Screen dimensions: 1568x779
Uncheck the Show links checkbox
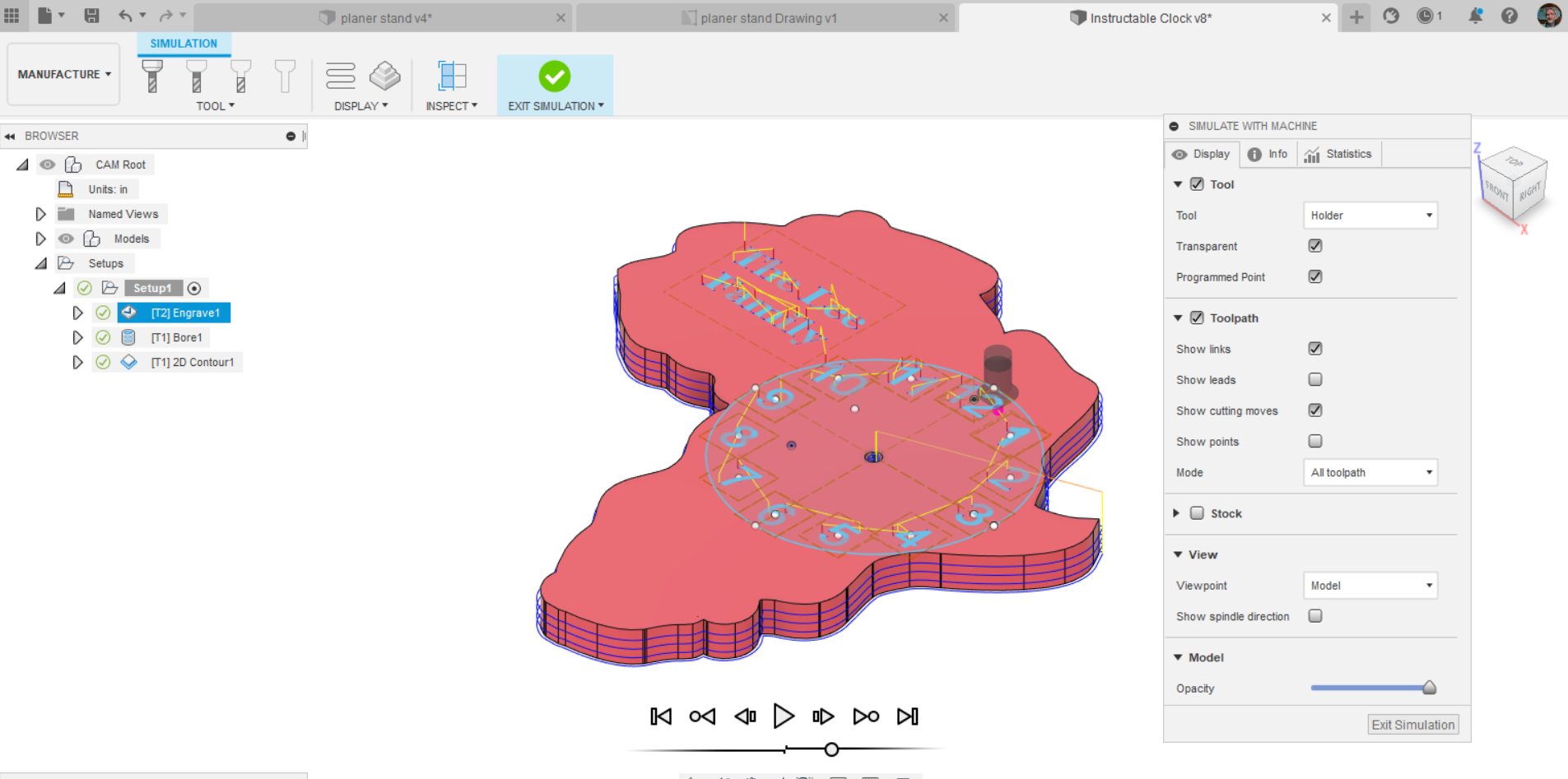1315,349
